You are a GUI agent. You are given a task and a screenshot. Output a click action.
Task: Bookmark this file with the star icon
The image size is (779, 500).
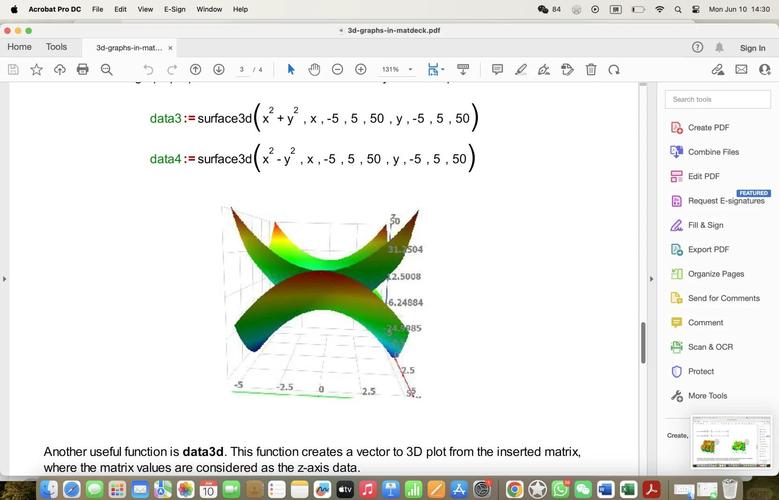(37, 69)
